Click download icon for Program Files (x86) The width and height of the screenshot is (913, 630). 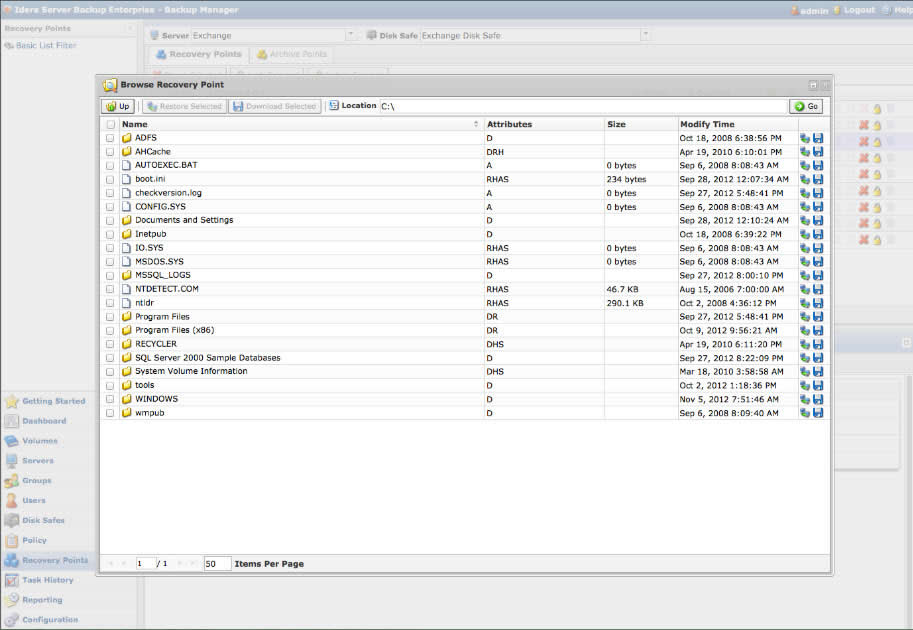(818, 331)
